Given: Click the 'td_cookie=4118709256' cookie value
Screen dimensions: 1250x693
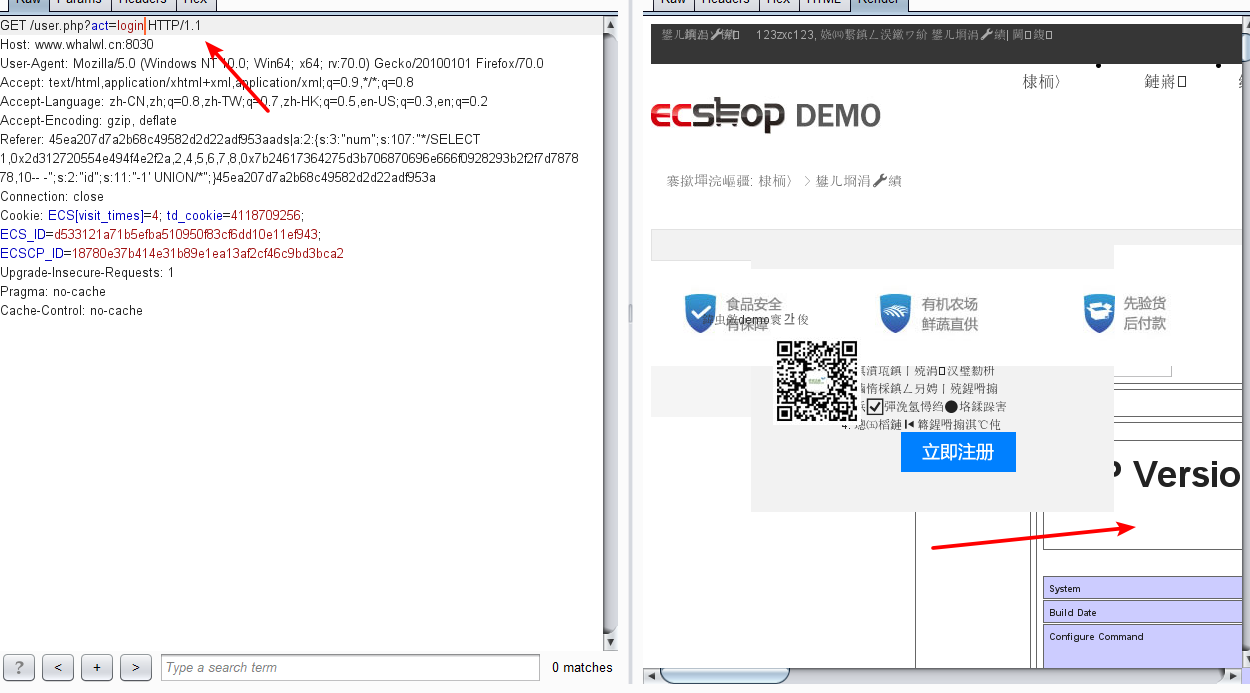Looking at the screenshot, I should tap(234, 215).
